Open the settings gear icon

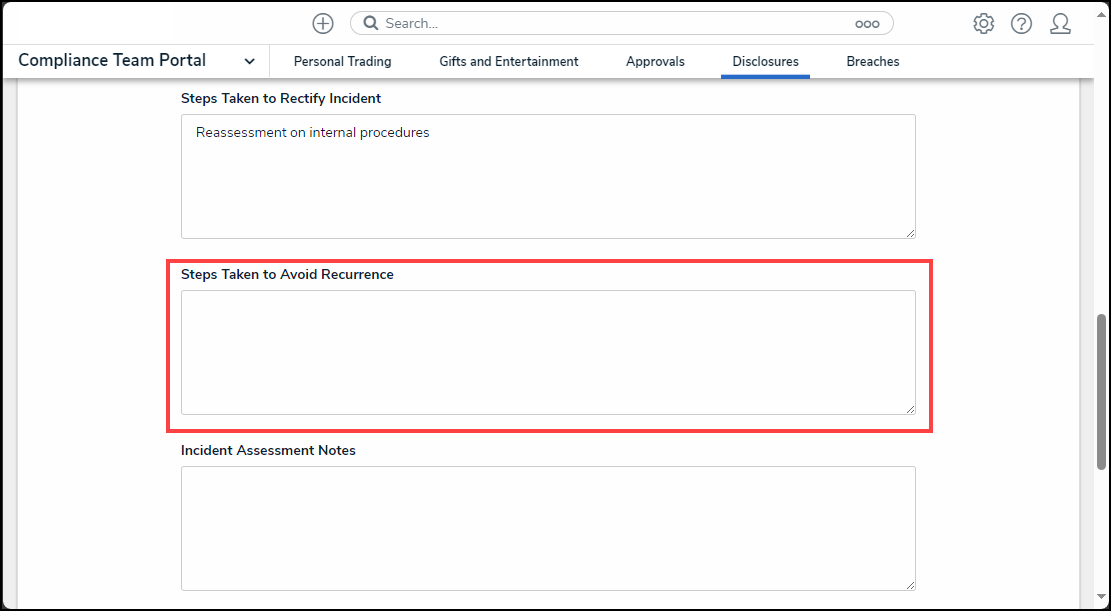tap(983, 24)
